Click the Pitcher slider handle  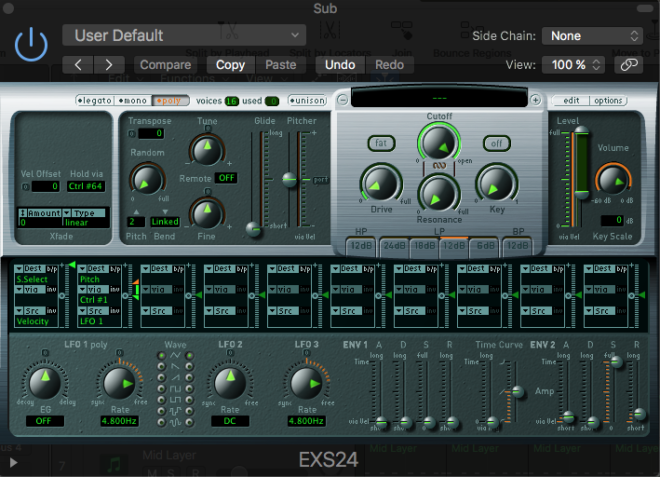pyautogui.click(x=290, y=180)
